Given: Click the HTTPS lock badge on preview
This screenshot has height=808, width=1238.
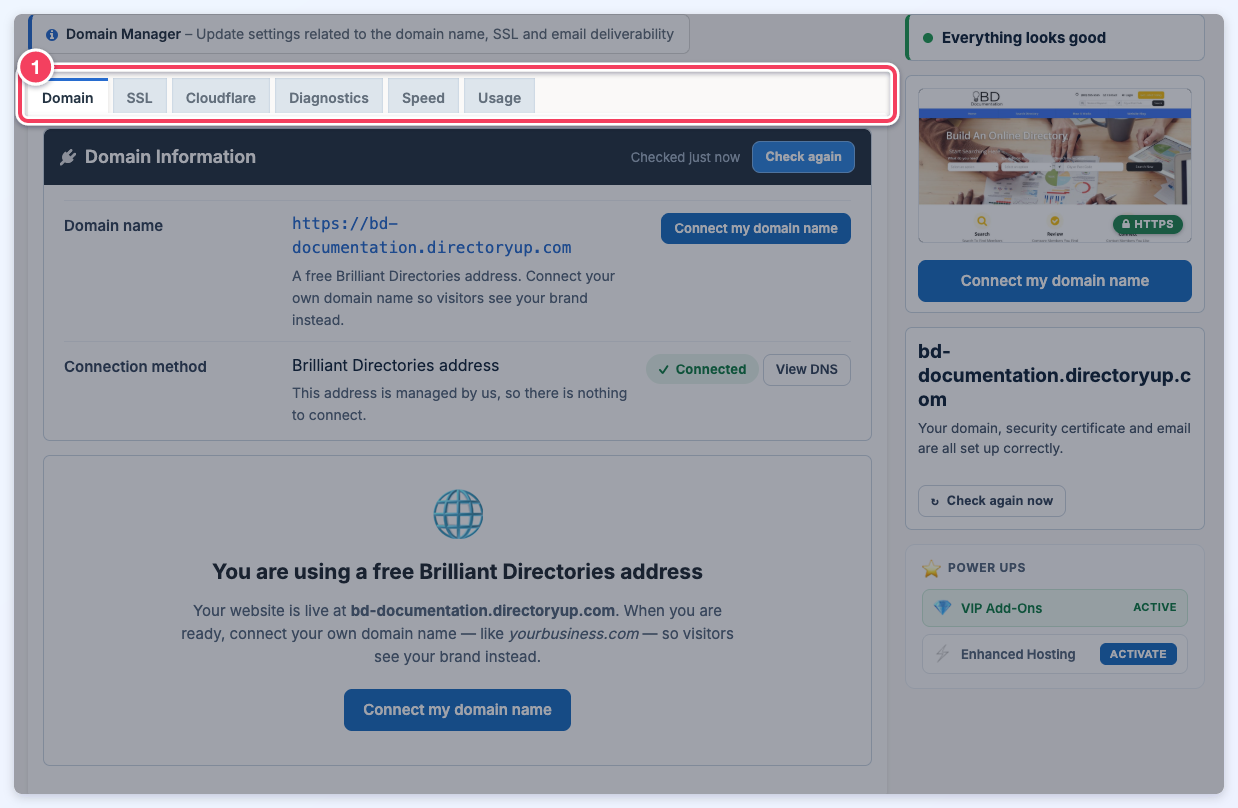Looking at the screenshot, I should pyautogui.click(x=1147, y=224).
